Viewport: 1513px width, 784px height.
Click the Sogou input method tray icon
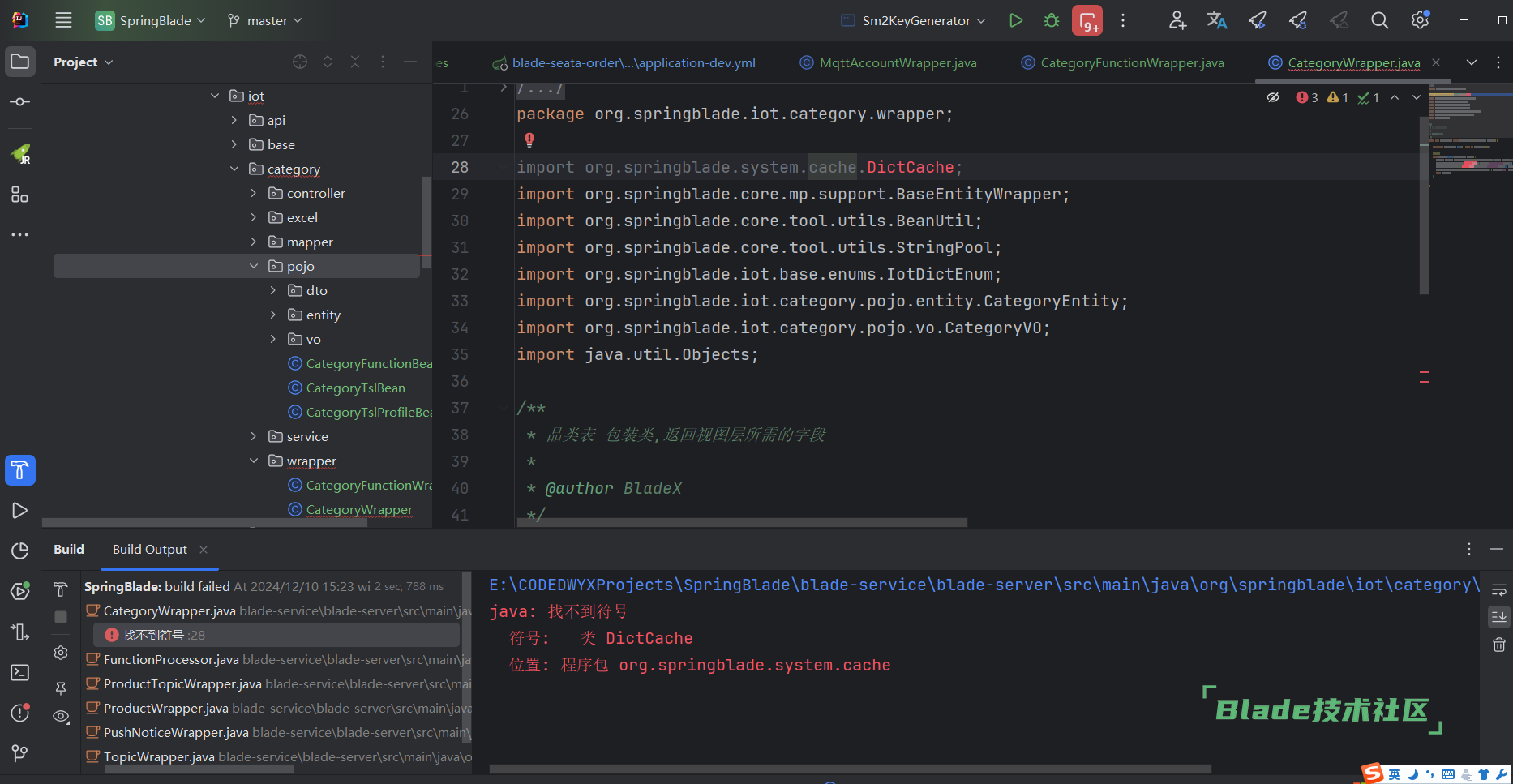point(1373,773)
